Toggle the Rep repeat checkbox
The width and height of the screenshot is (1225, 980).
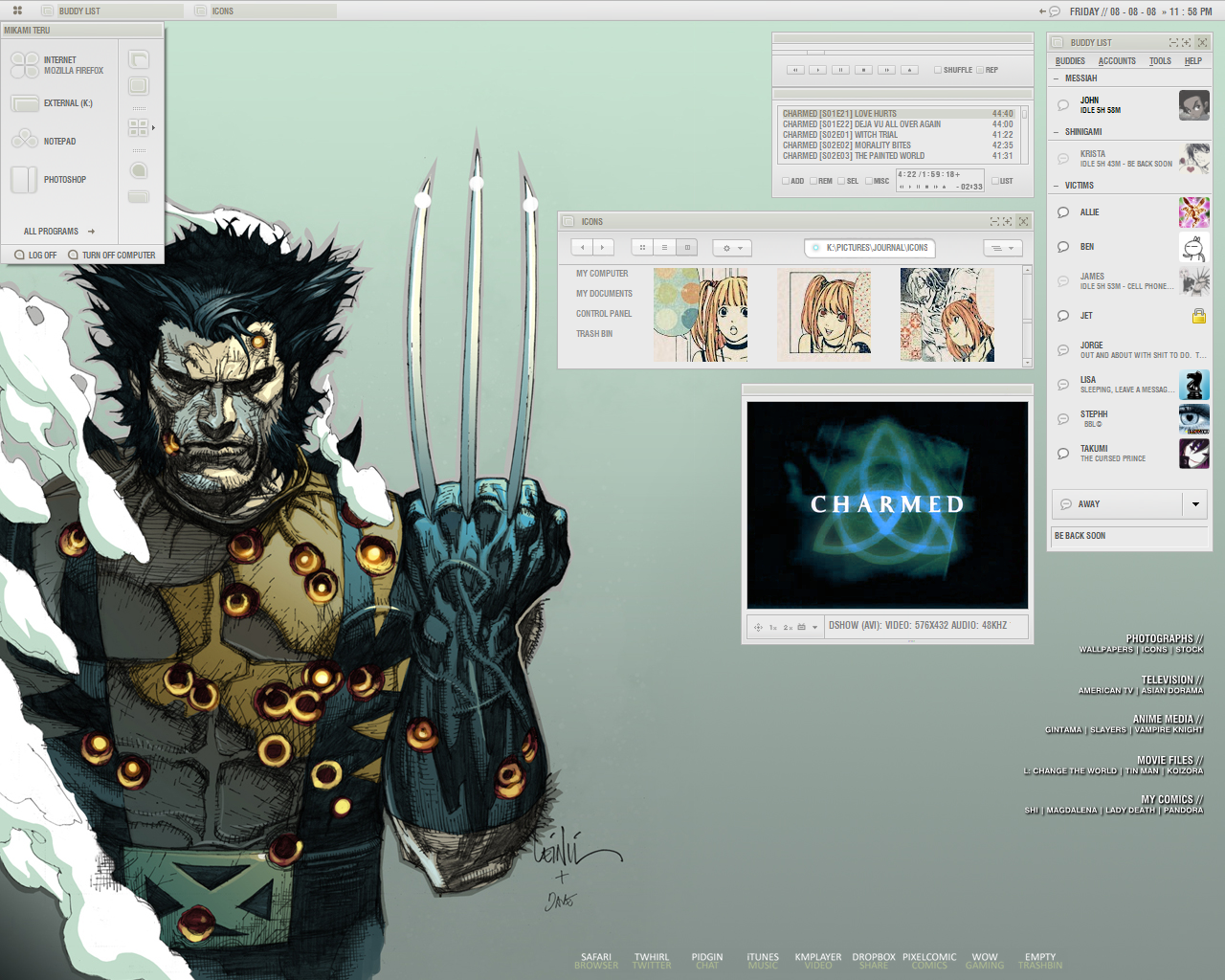(980, 70)
